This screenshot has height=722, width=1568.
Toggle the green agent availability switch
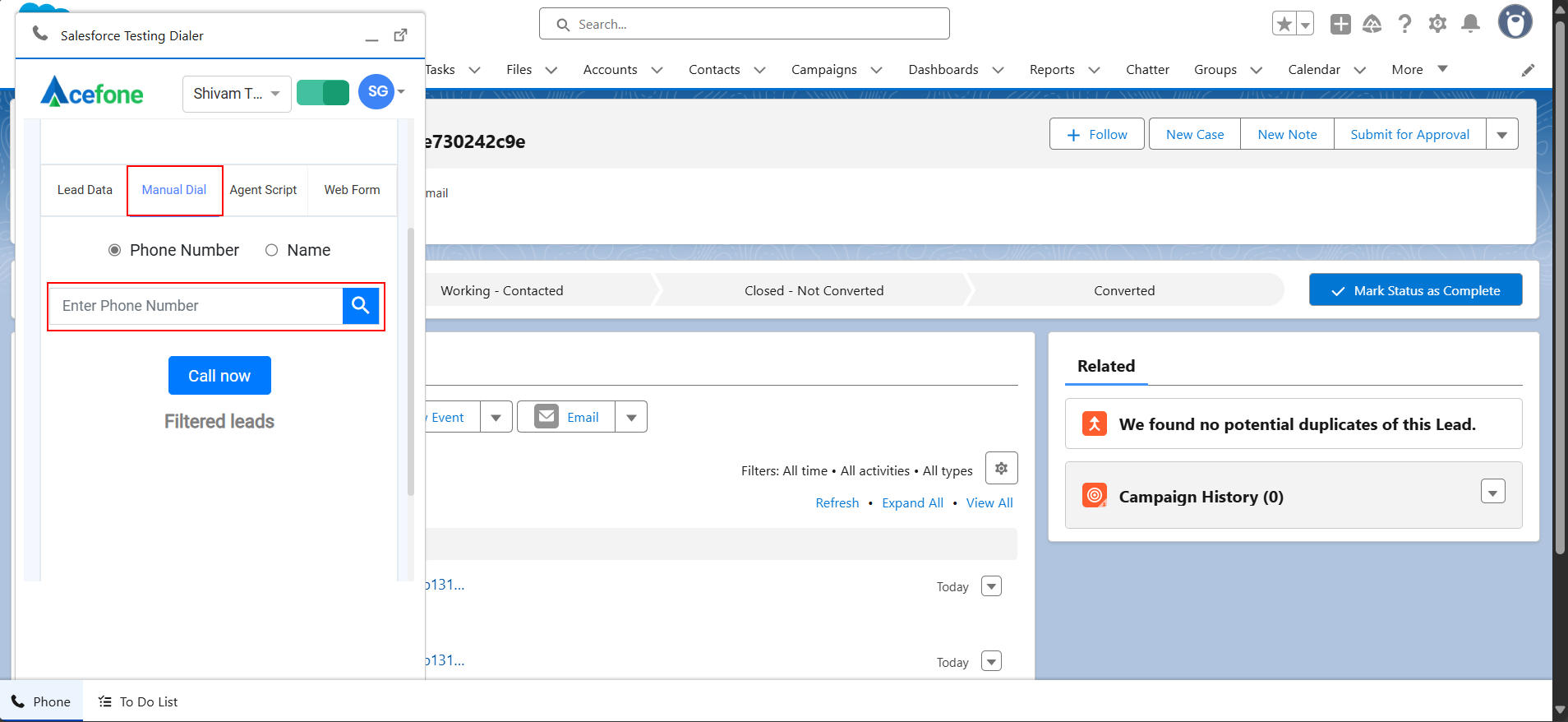coord(323,92)
